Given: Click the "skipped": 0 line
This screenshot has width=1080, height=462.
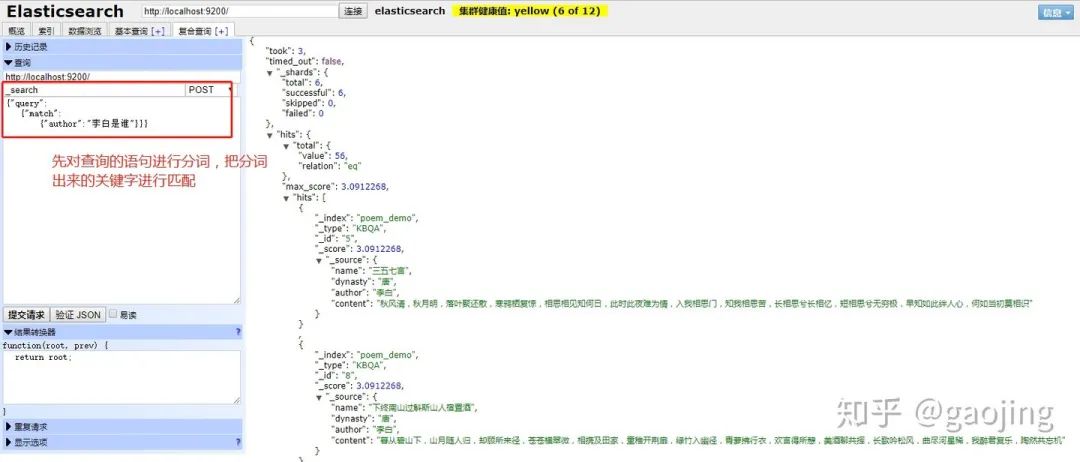Looking at the screenshot, I should (309, 103).
